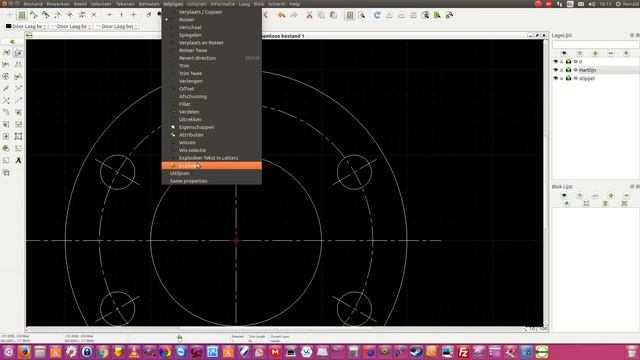Choose 'Same properties' menu entry

pyautogui.click(x=211, y=181)
